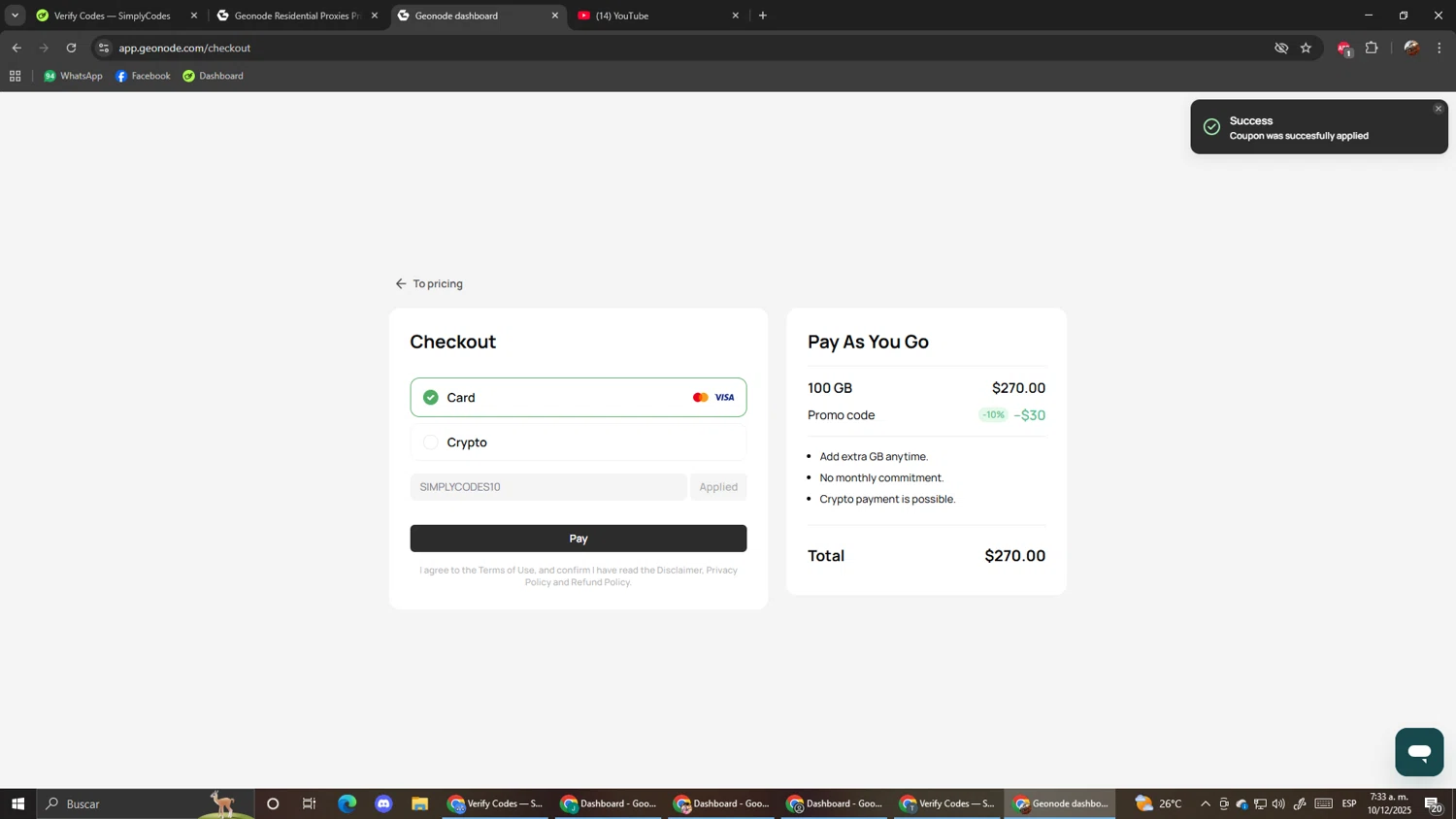Click the Total $270.00 amount
This screenshot has width=1456, height=819.
[x=1014, y=555]
